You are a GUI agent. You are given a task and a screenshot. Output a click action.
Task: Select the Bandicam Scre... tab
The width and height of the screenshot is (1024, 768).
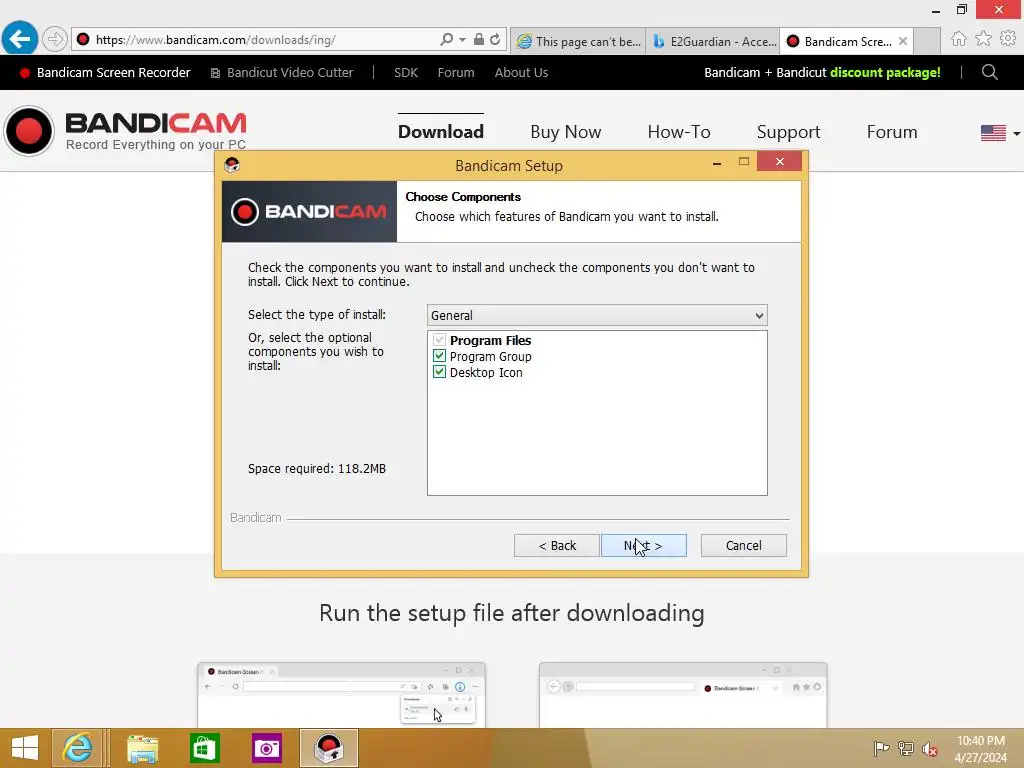847,41
